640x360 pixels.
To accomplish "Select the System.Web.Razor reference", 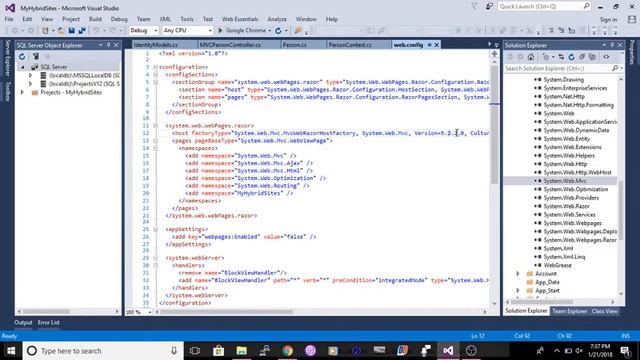I will (567, 206).
